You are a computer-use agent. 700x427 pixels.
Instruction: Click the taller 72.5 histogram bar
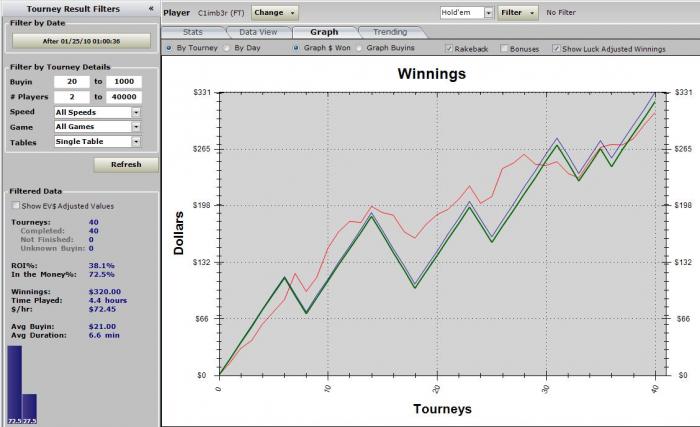coord(15,384)
